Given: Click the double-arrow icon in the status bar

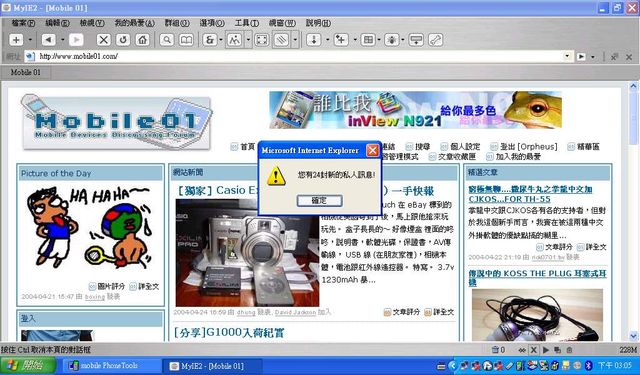Looking at the screenshot, I should tap(522, 350).
